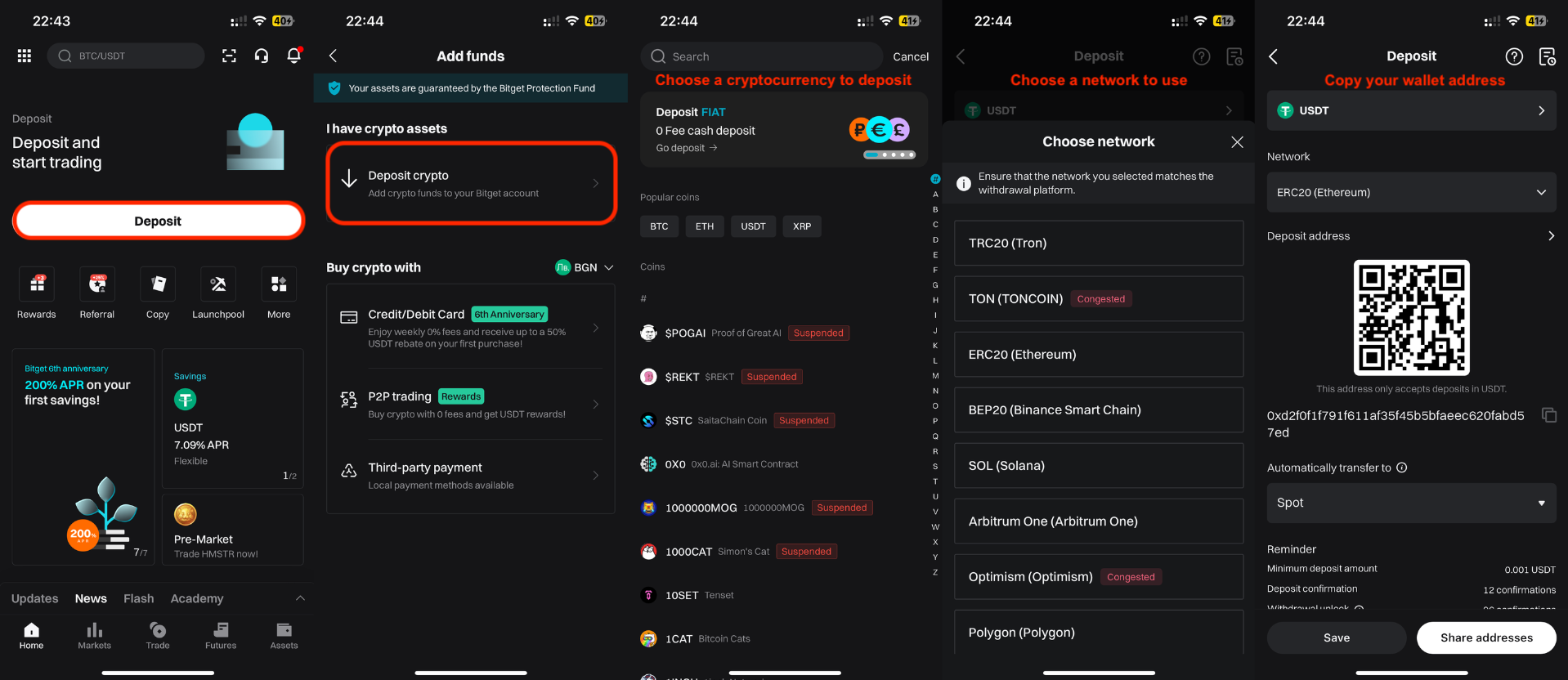Viewport: 1568px width, 680px height.
Task: Tap the 1CAT coin icon
Action: click(648, 638)
